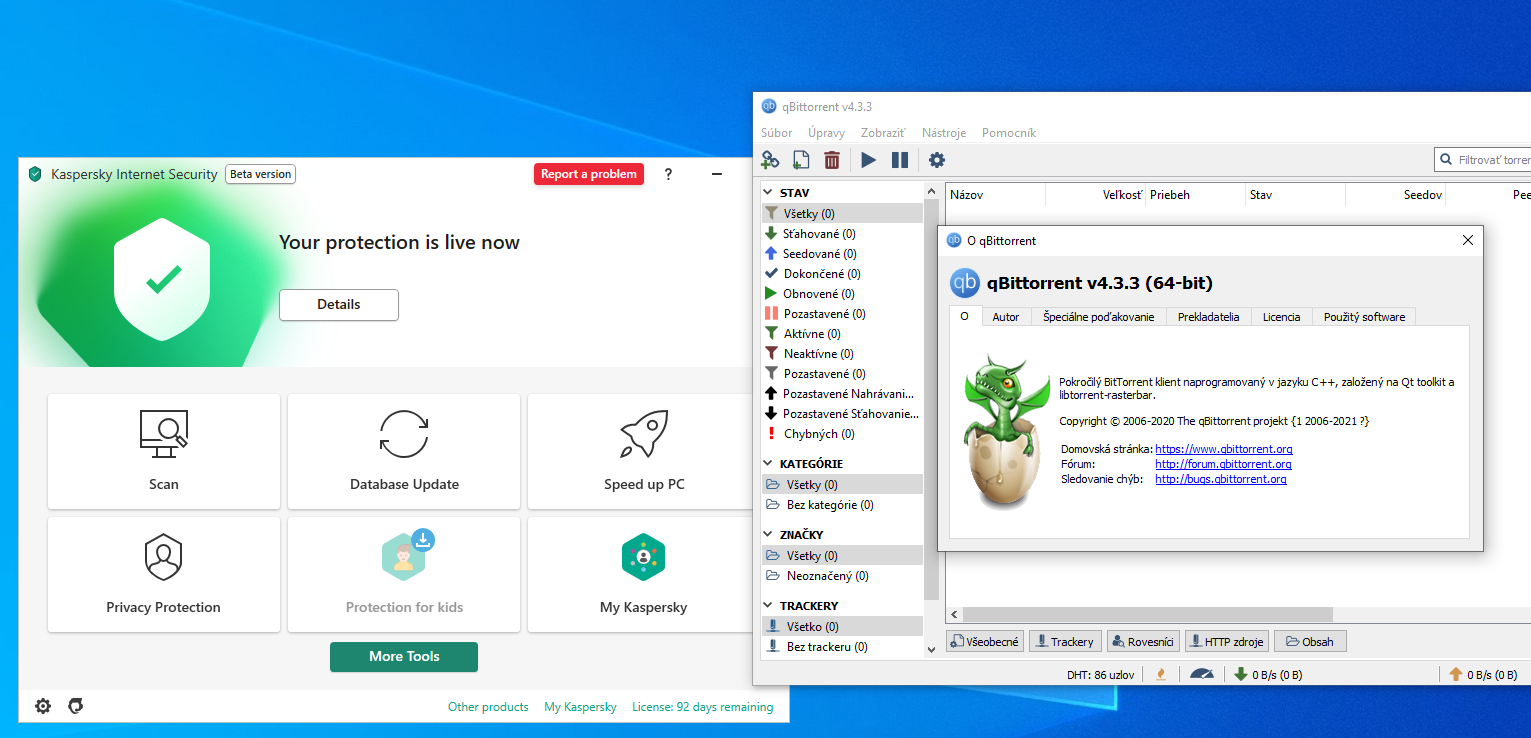Open the Scan tile in Kaspersky

pyautogui.click(x=164, y=451)
